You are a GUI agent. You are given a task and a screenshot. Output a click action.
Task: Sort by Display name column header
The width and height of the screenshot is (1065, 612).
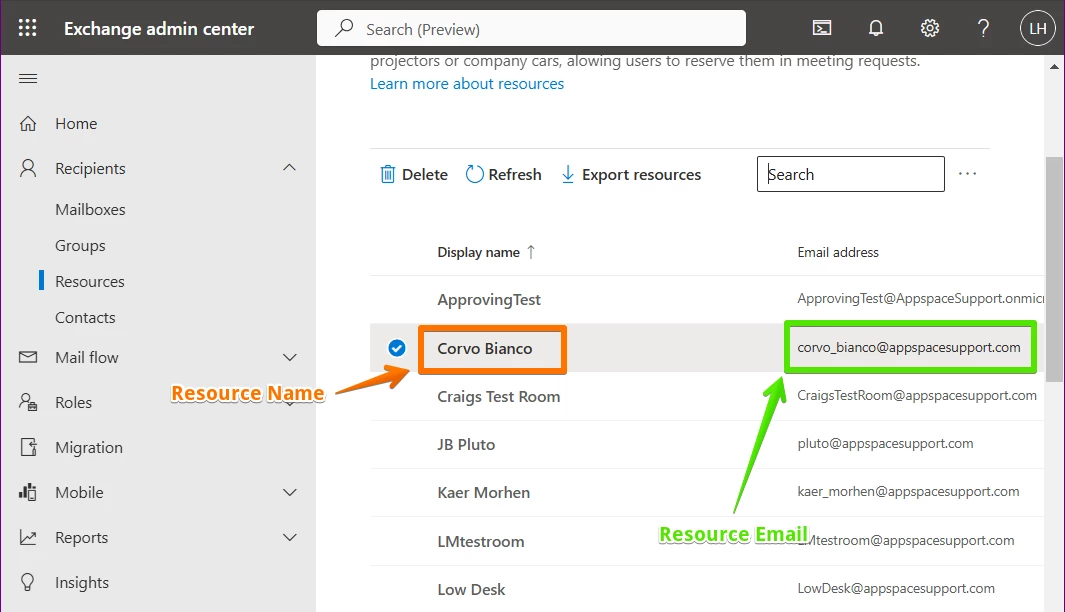(x=478, y=252)
